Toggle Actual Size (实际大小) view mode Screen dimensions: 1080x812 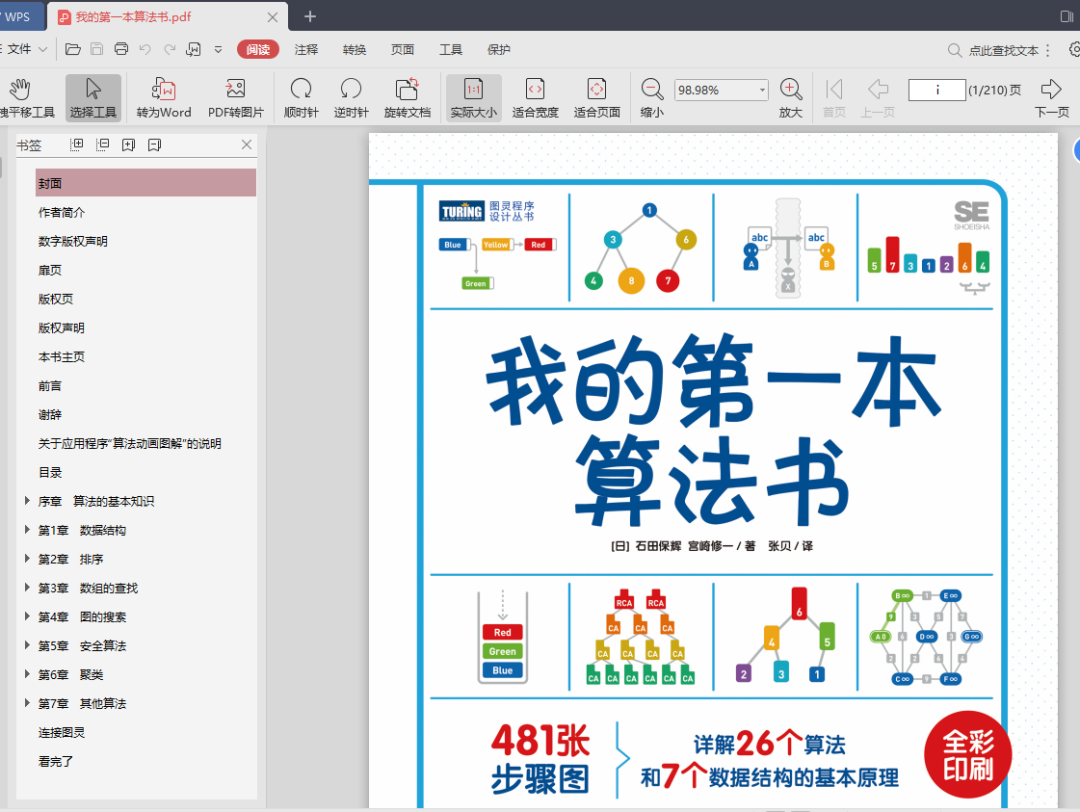(x=473, y=89)
